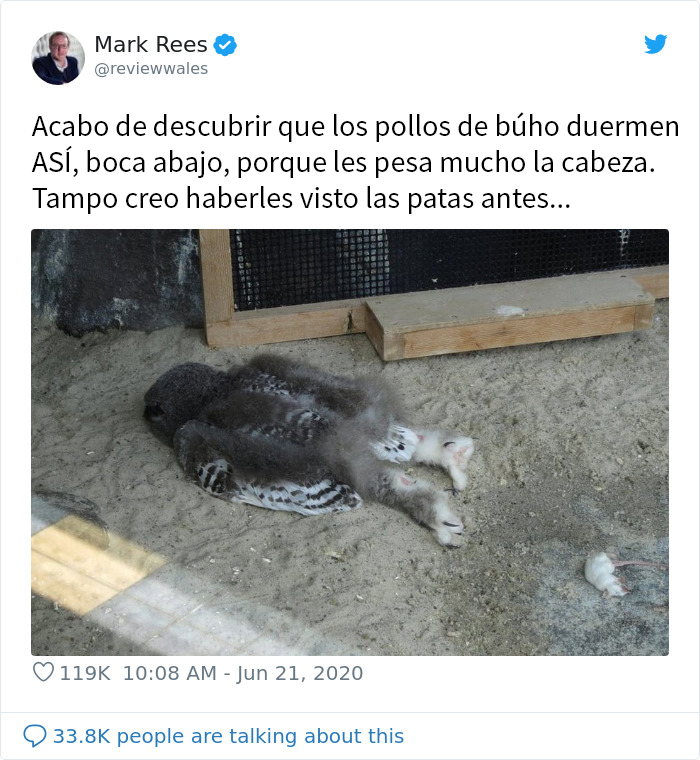Image resolution: width=700 pixels, height=760 pixels.
Task: Visit the @reviewwales handle
Action: click(151, 69)
